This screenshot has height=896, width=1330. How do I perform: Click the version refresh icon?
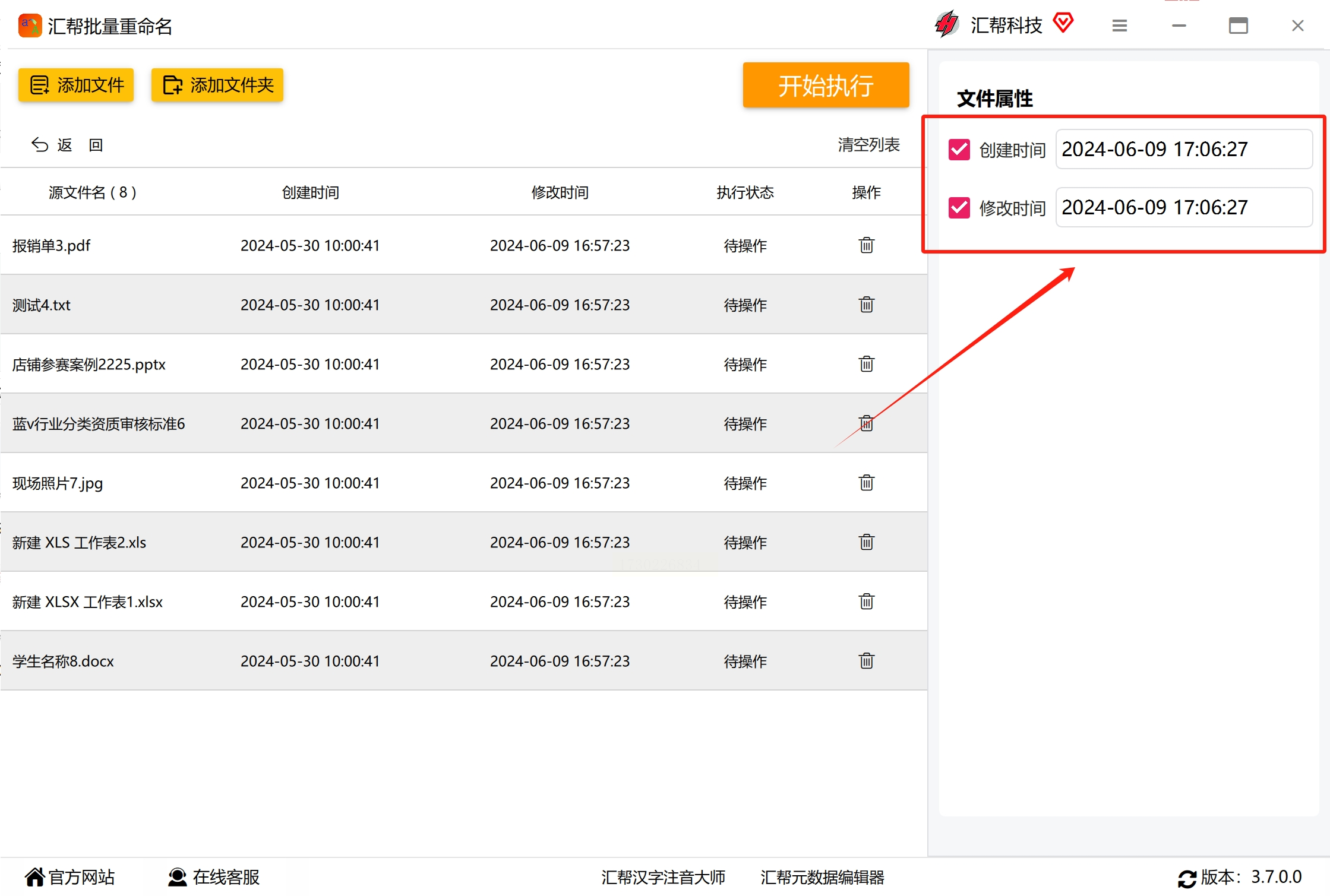click(1186, 878)
